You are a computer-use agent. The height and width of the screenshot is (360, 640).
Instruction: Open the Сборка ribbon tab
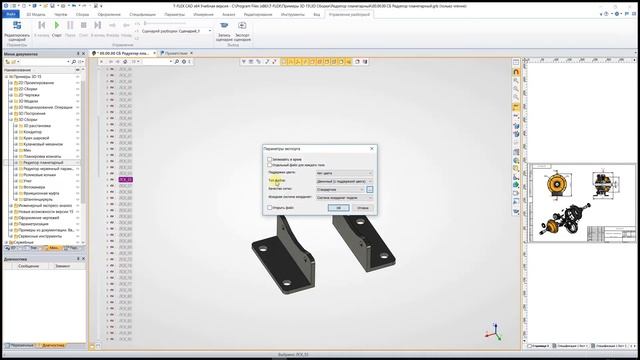tap(82, 14)
